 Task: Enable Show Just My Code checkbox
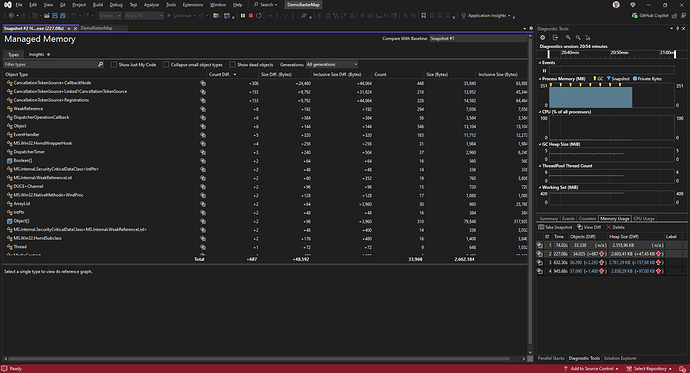(x=114, y=65)
